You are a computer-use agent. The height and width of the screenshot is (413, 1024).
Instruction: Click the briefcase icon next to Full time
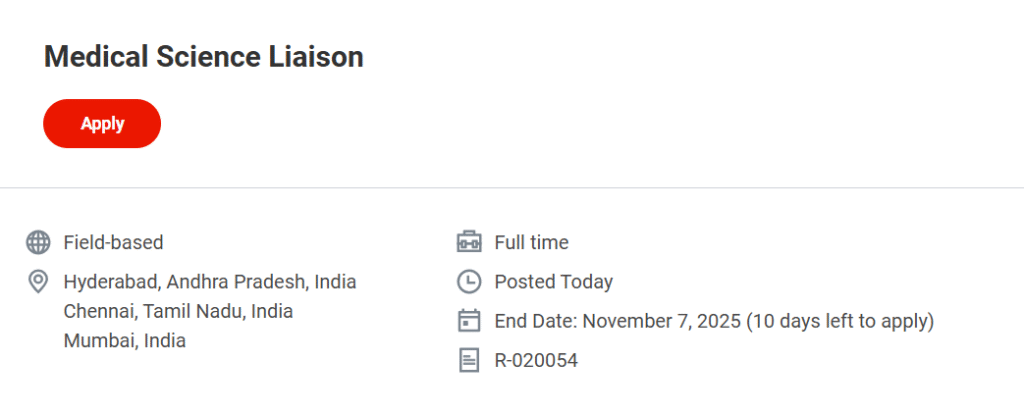[468, 242]
